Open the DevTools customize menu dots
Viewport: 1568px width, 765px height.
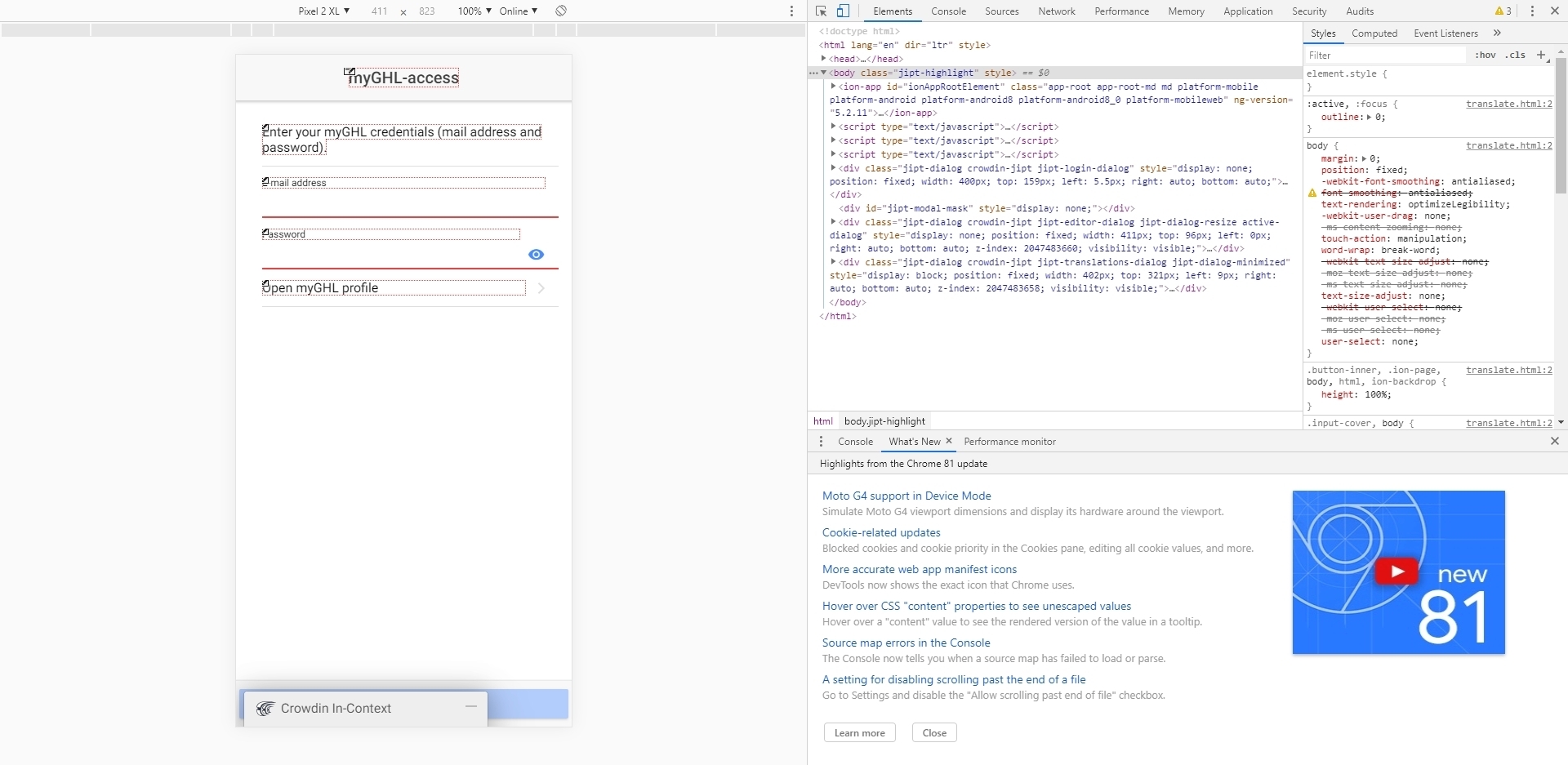1532,11
